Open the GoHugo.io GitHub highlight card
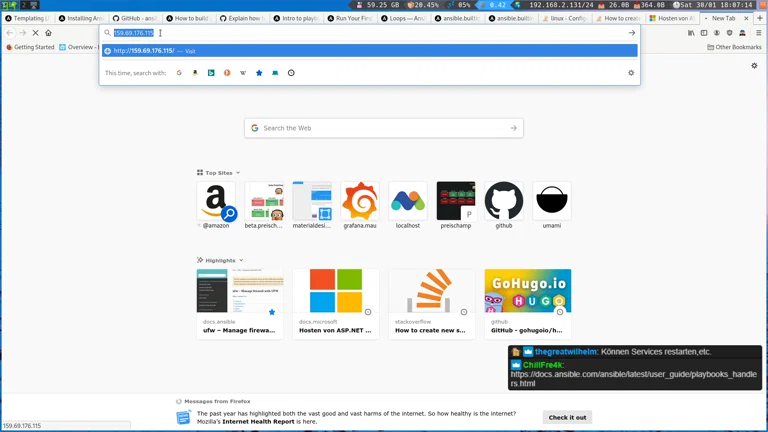Viewport: 768px width, 432px height. [527, 303]
